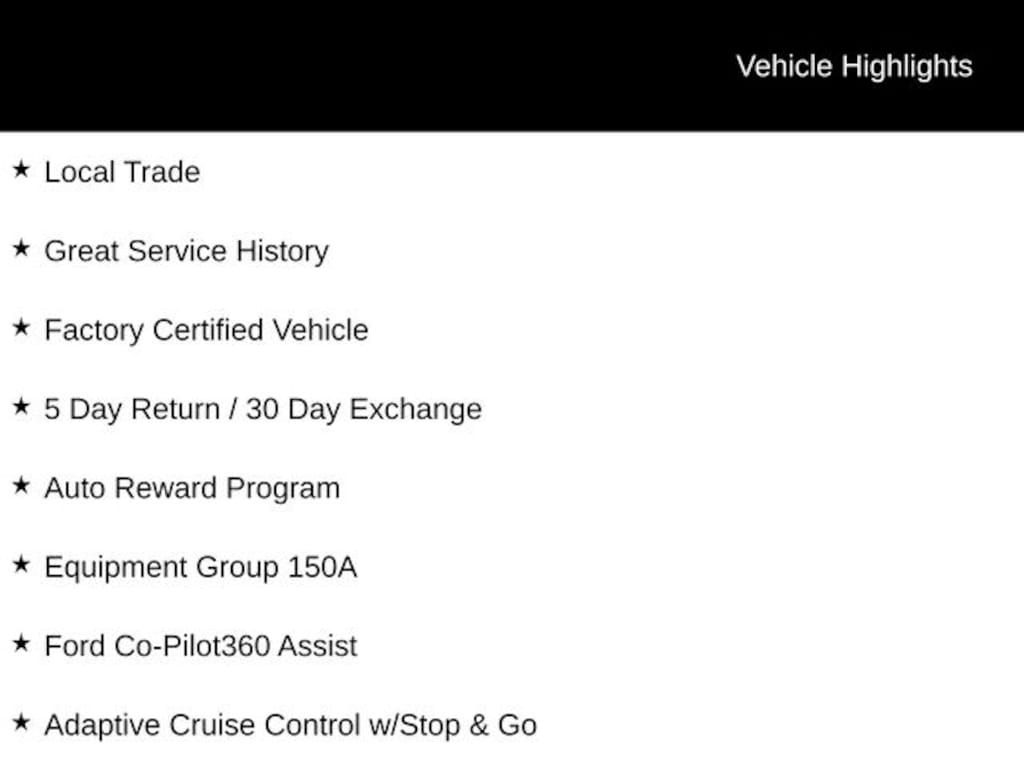Select the Auto Reward Program text
1024x768 pixels.
192,488
